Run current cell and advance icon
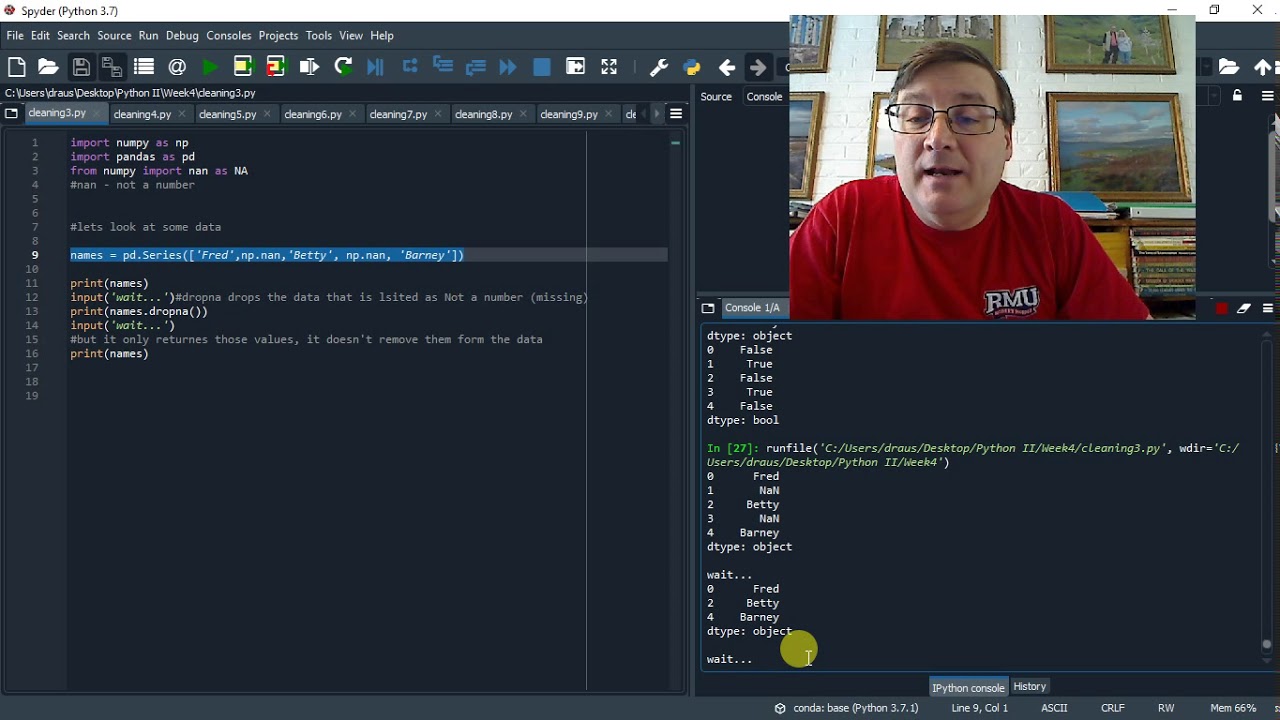The width and height of the screenshot is (1280, 720). (276, 67)
